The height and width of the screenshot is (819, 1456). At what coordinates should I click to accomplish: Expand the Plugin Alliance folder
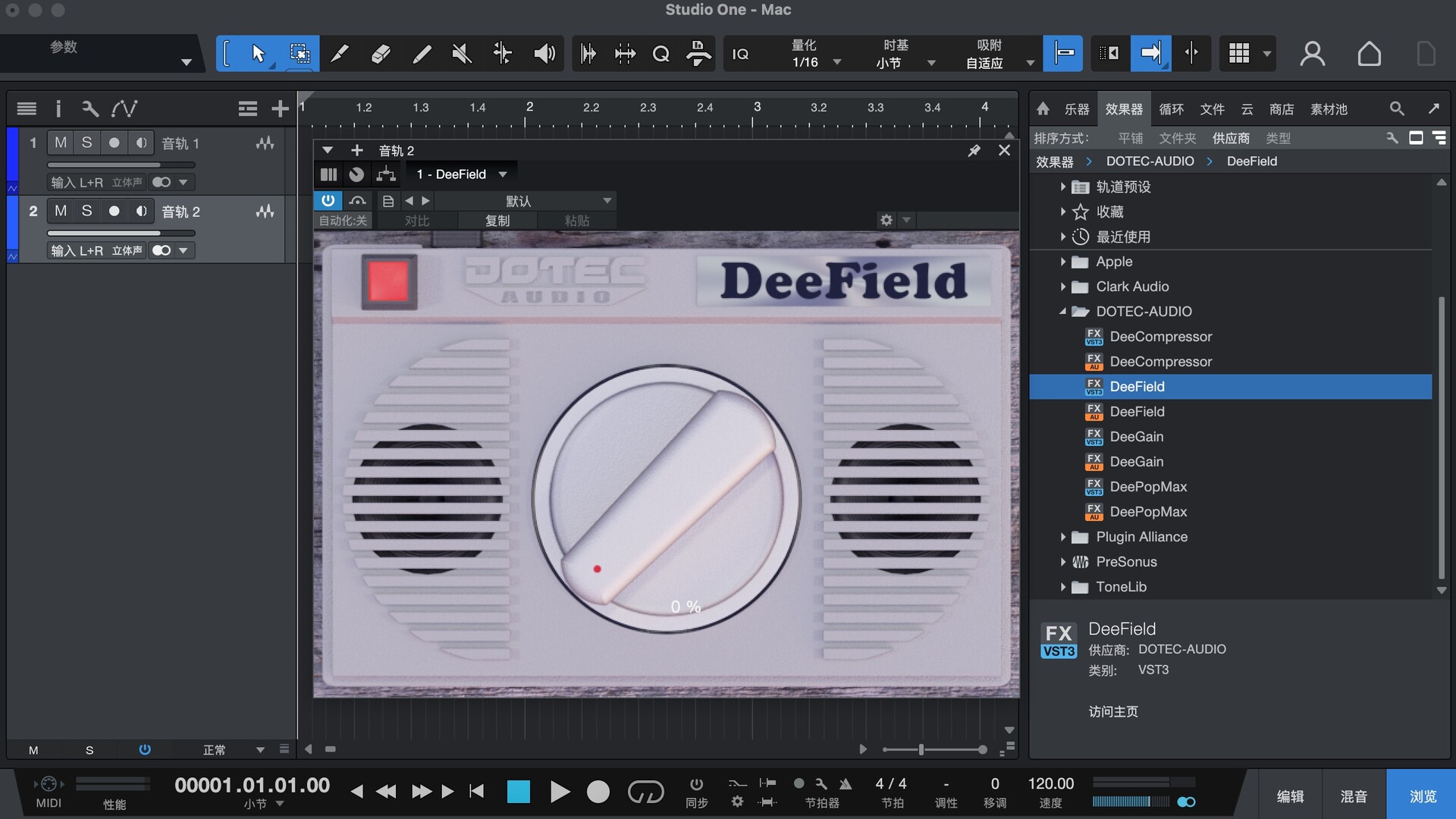coord(1063,537)
